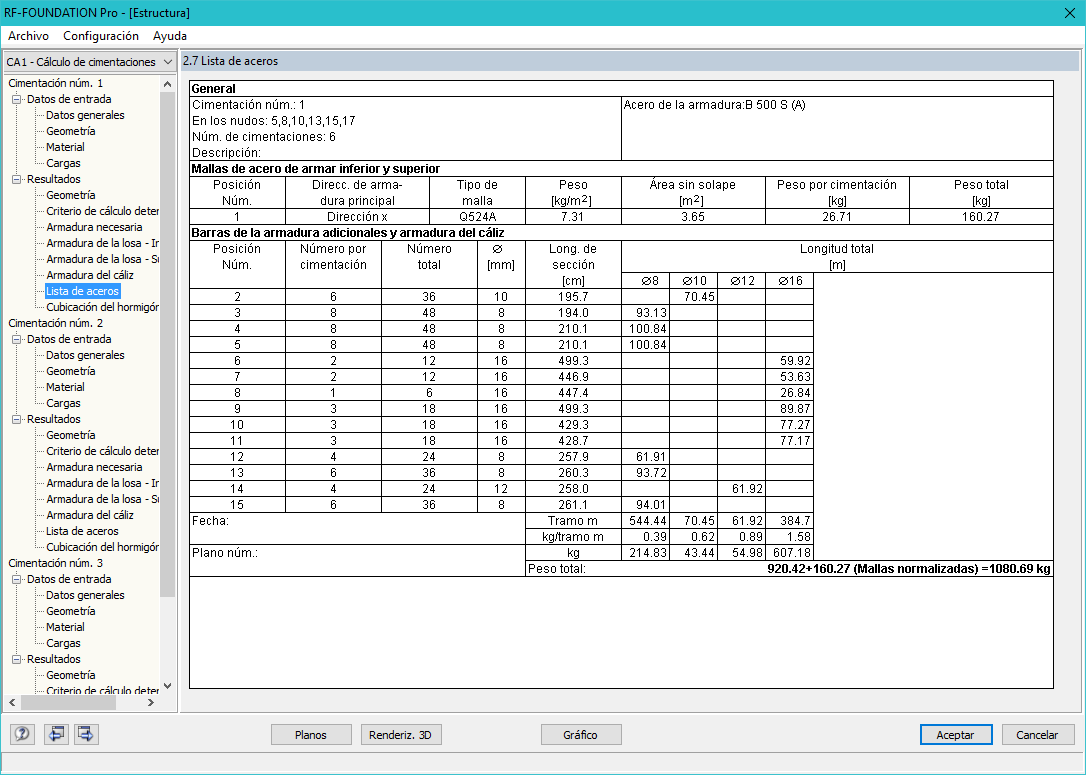The height and width of the screenshot is (775, 1086).
Task: Select Cimentación núm. 3 tree node
Action: coord(55,563)
